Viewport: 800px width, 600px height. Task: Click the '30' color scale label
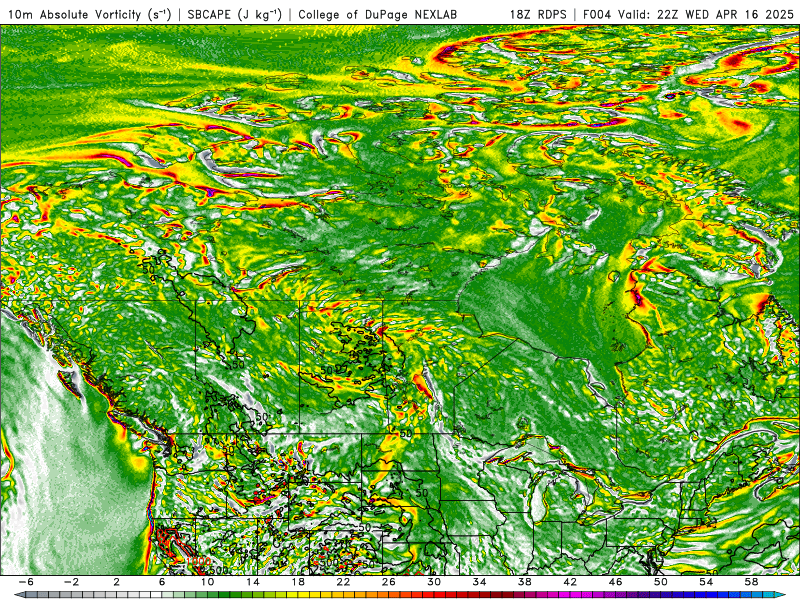point(434,582)
